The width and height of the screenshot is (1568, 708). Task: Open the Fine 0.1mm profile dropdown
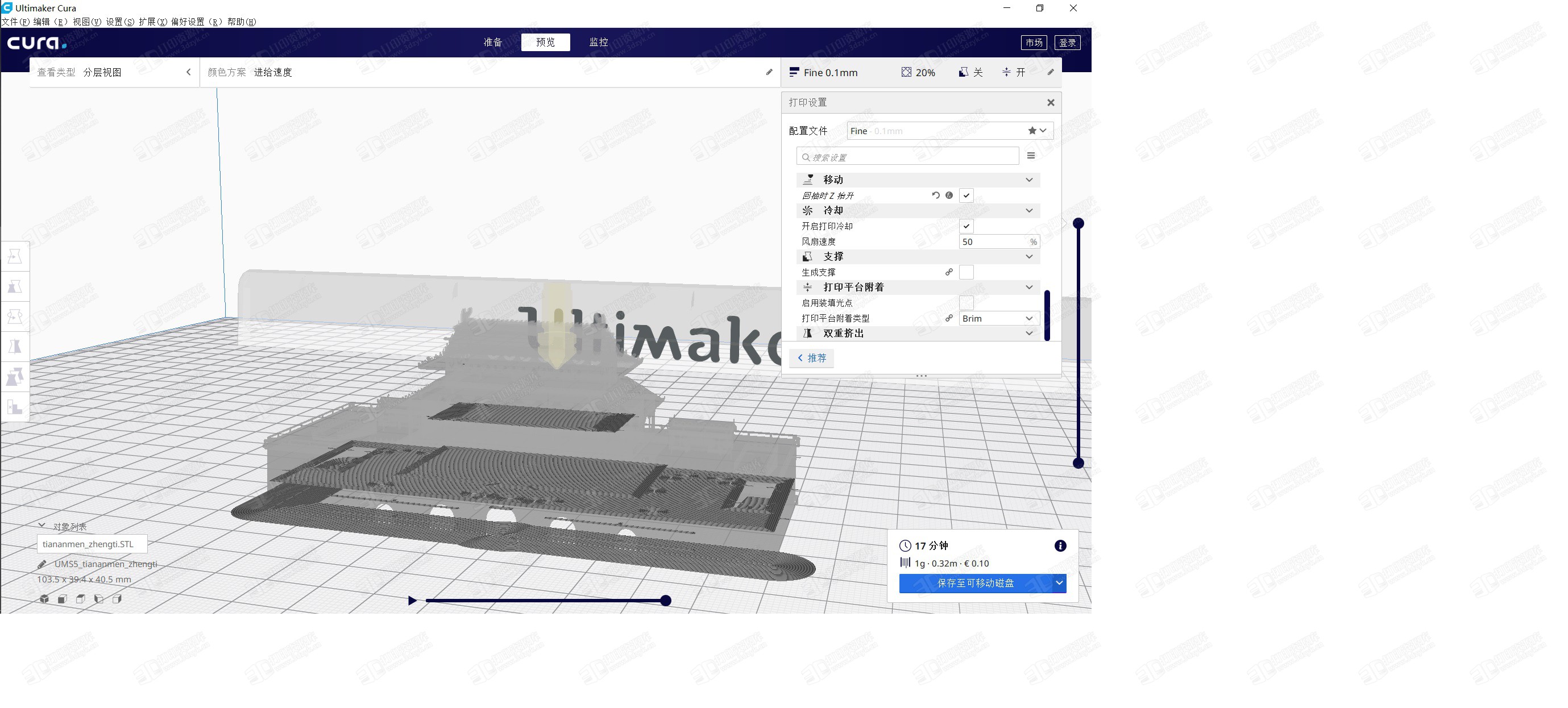point(949,131)
